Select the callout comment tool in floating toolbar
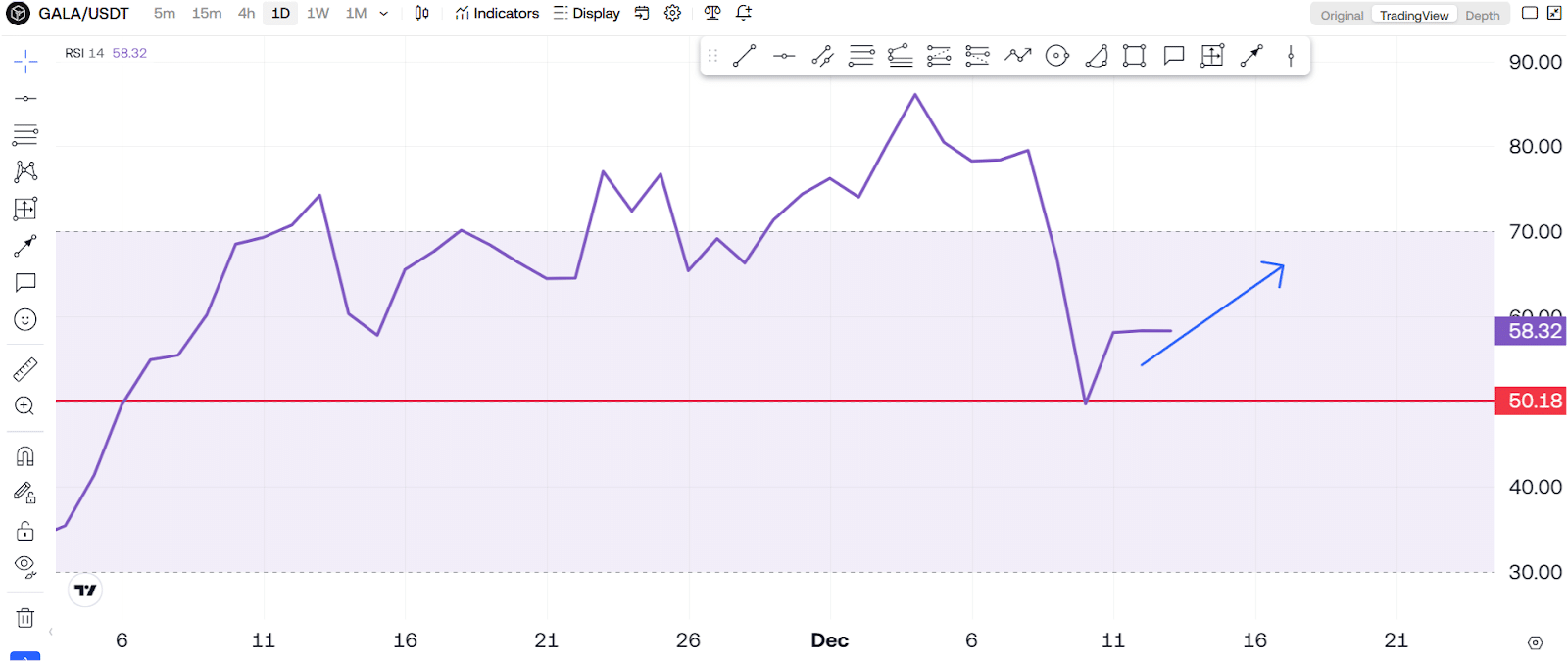The image size is (1568, 662). (1174, 56)
